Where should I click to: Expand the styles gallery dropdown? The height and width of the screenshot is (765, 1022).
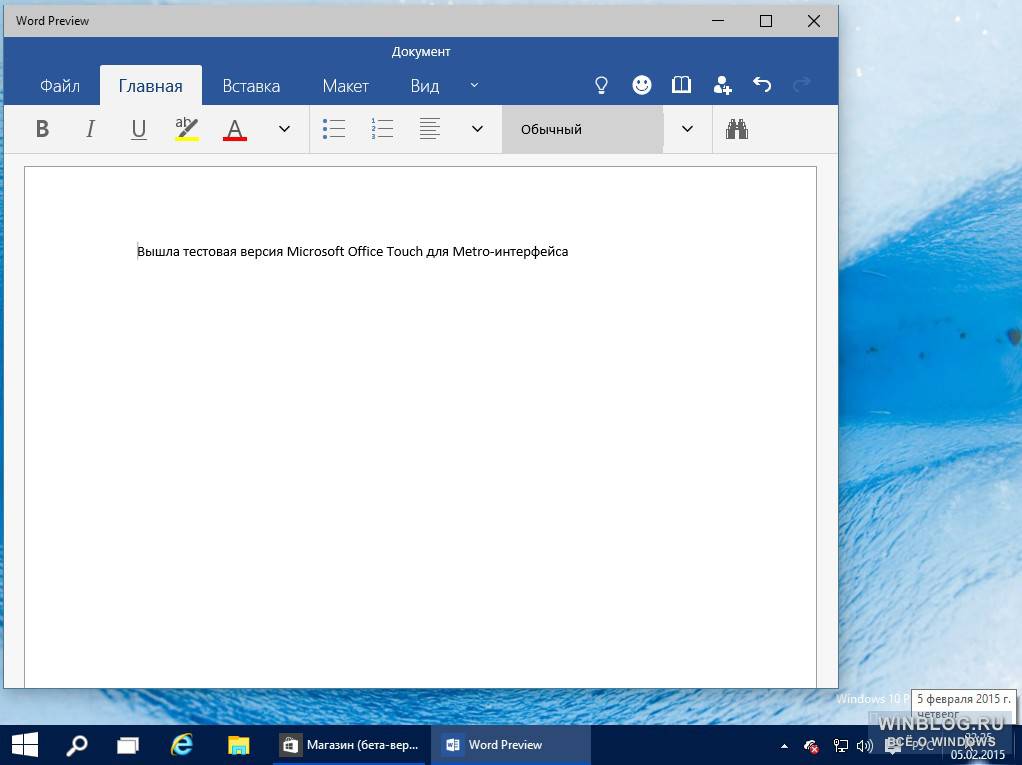tap(687, 129)
